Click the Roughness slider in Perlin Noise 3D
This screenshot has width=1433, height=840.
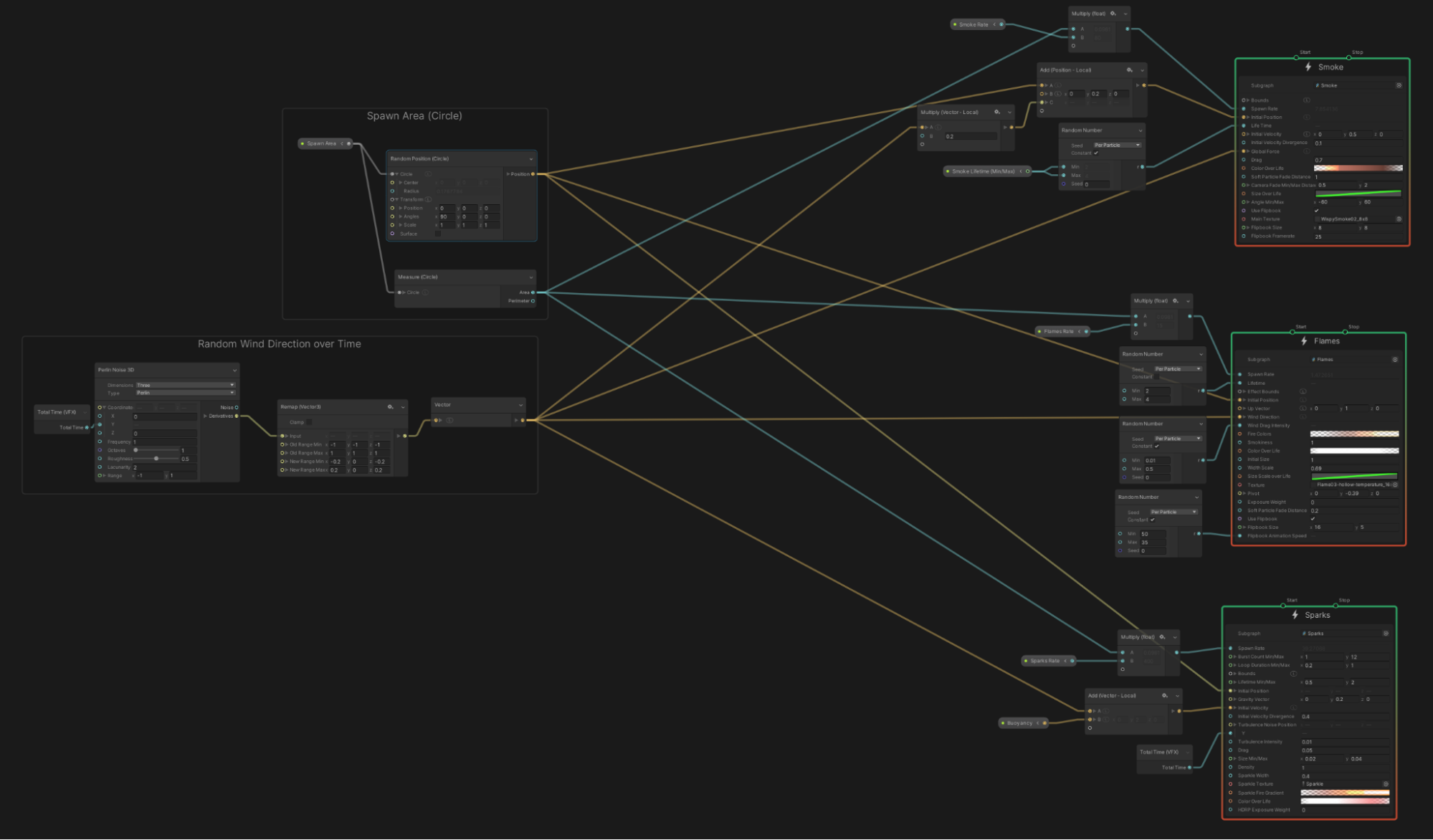[x=156, y=459]
